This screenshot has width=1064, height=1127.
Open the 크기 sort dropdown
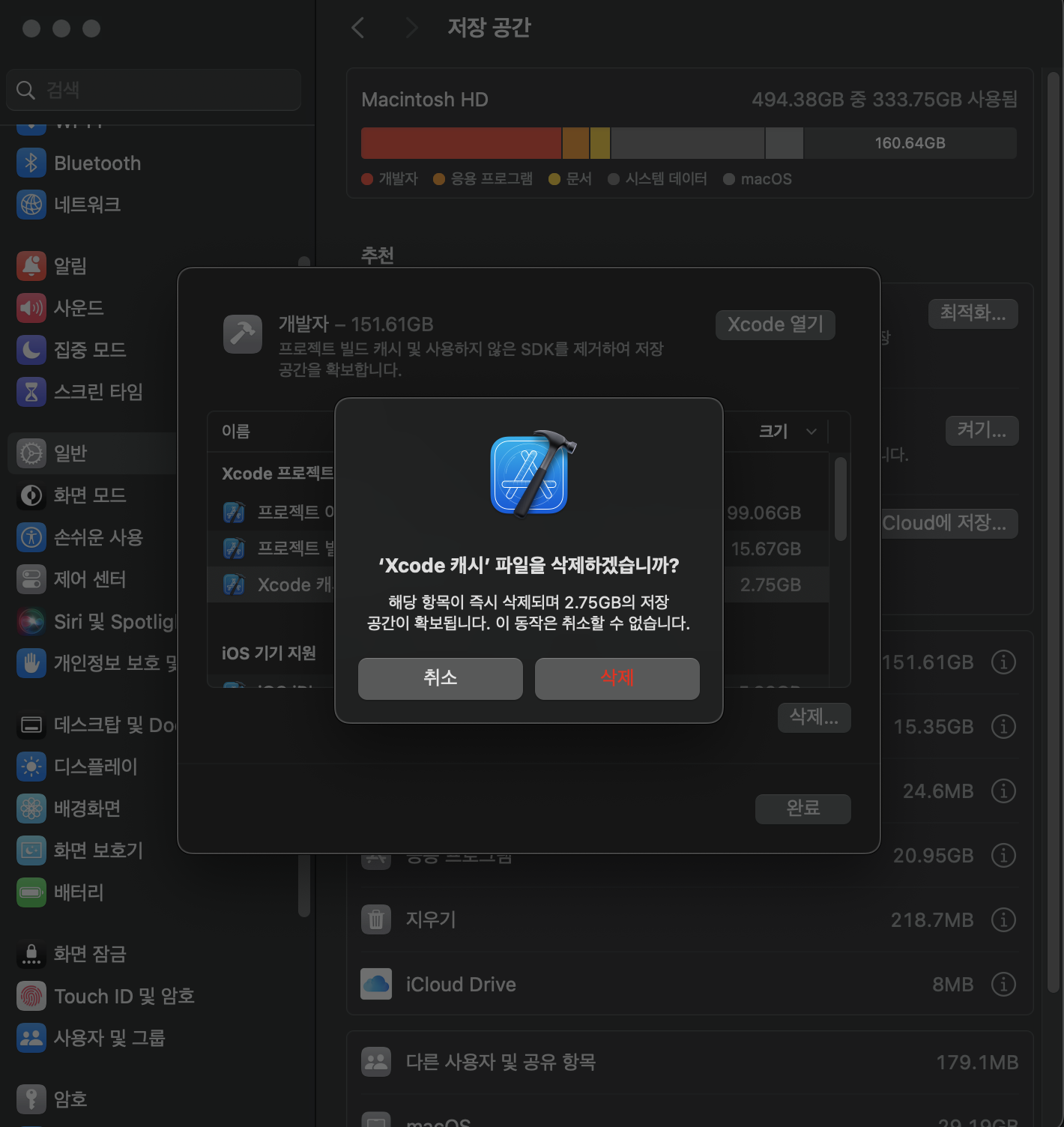[787, 432]
